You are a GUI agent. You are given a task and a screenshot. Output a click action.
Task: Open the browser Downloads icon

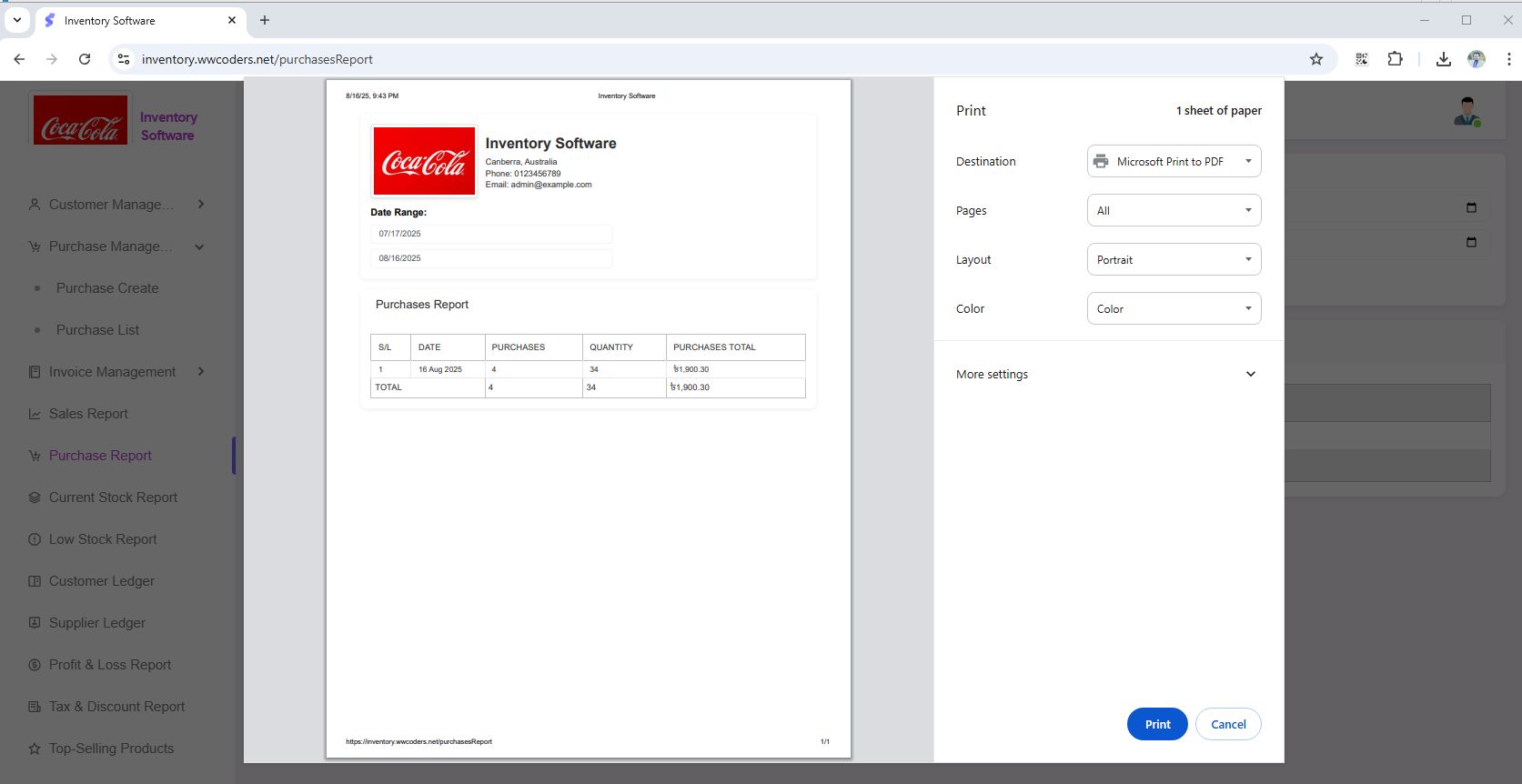click(1443, 59)
